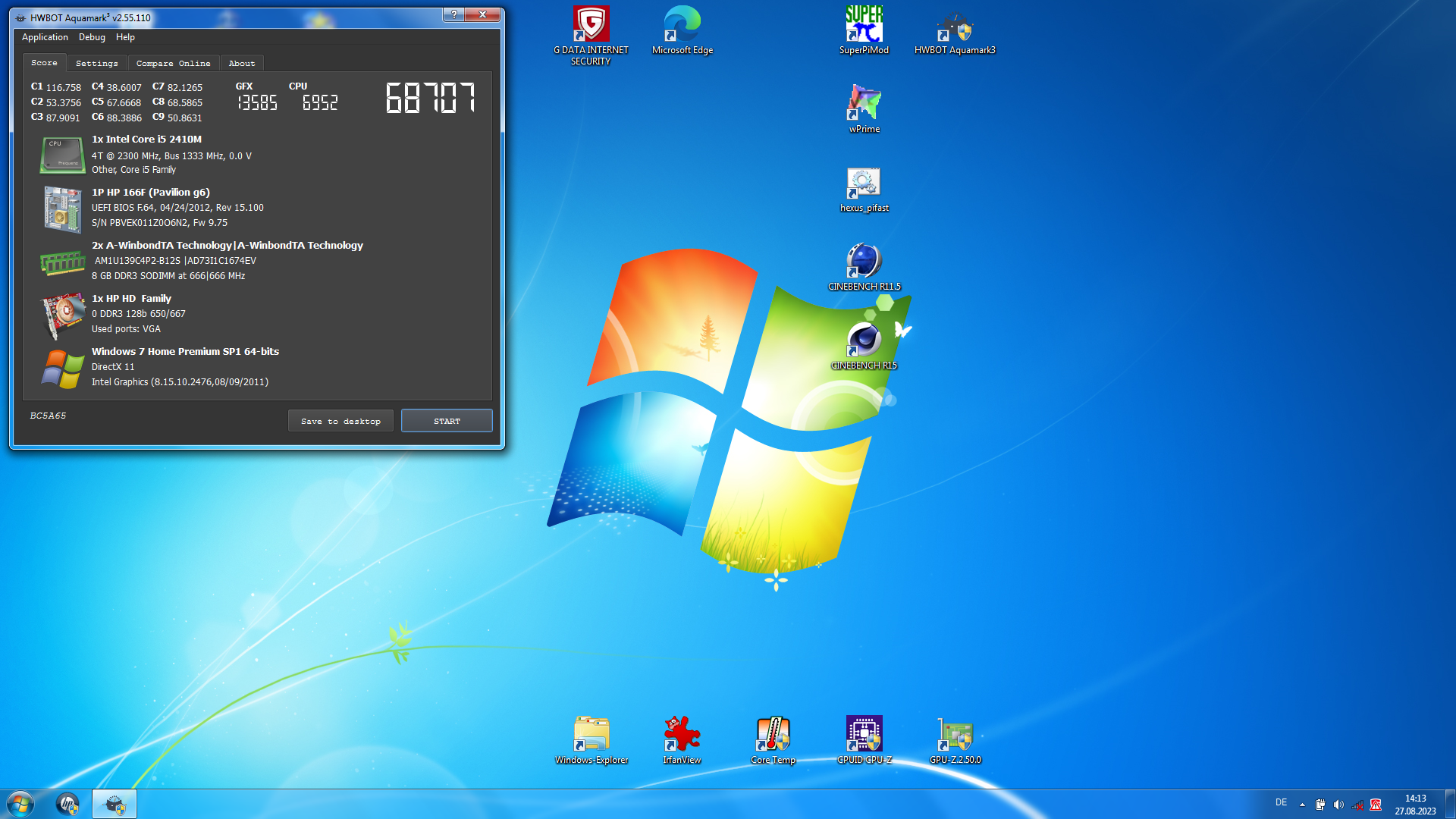Switch to the Score tab
Screen dimensions: 1456x819
click(44, 63)
